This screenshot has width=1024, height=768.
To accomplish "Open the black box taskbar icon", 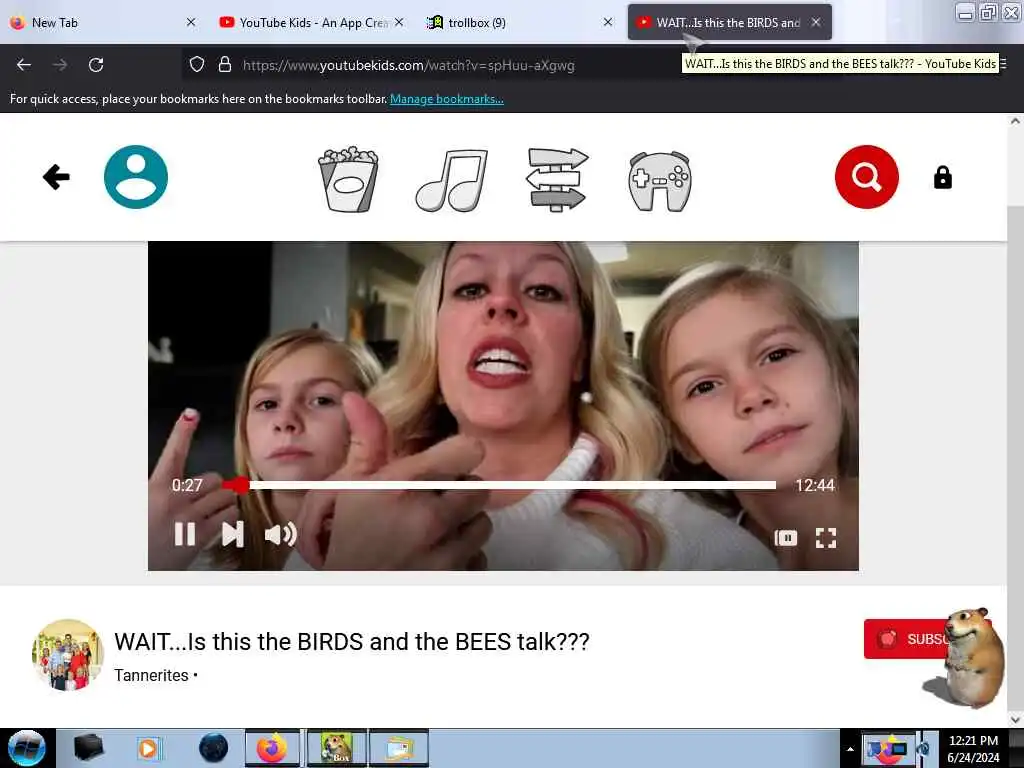I will (88, 748).
